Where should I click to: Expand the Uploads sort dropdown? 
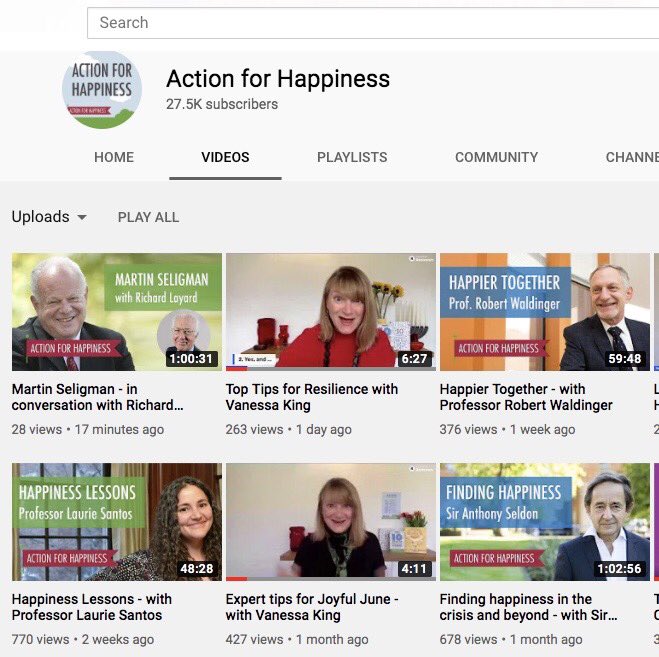(x=49, y=217)
